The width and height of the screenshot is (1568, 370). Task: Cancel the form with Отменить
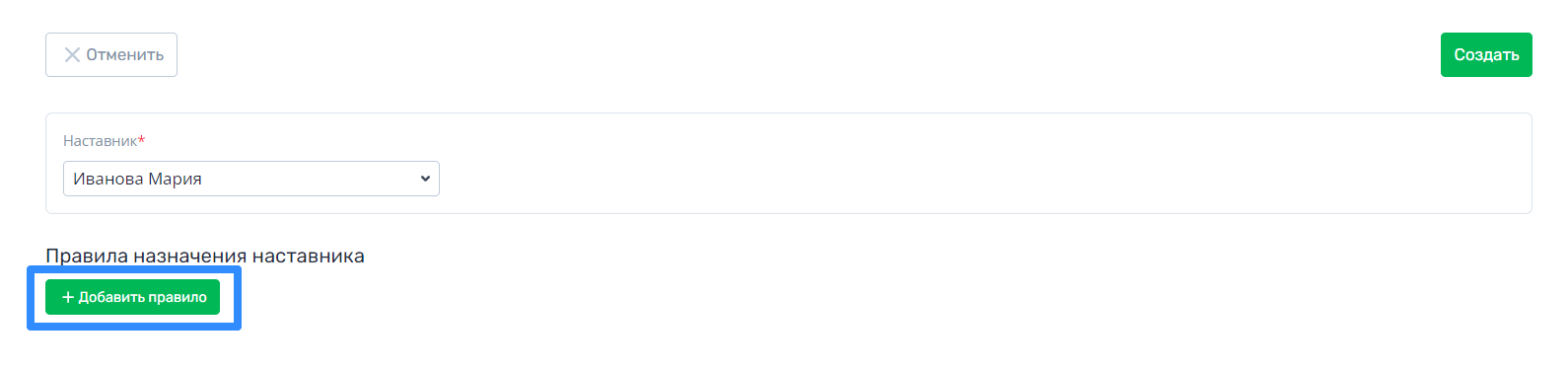coord(111,55)
